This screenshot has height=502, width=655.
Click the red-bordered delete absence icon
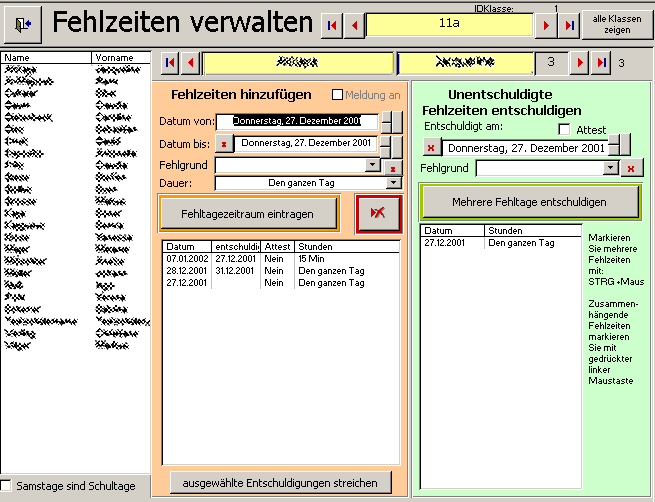click(x=378, y=213)
